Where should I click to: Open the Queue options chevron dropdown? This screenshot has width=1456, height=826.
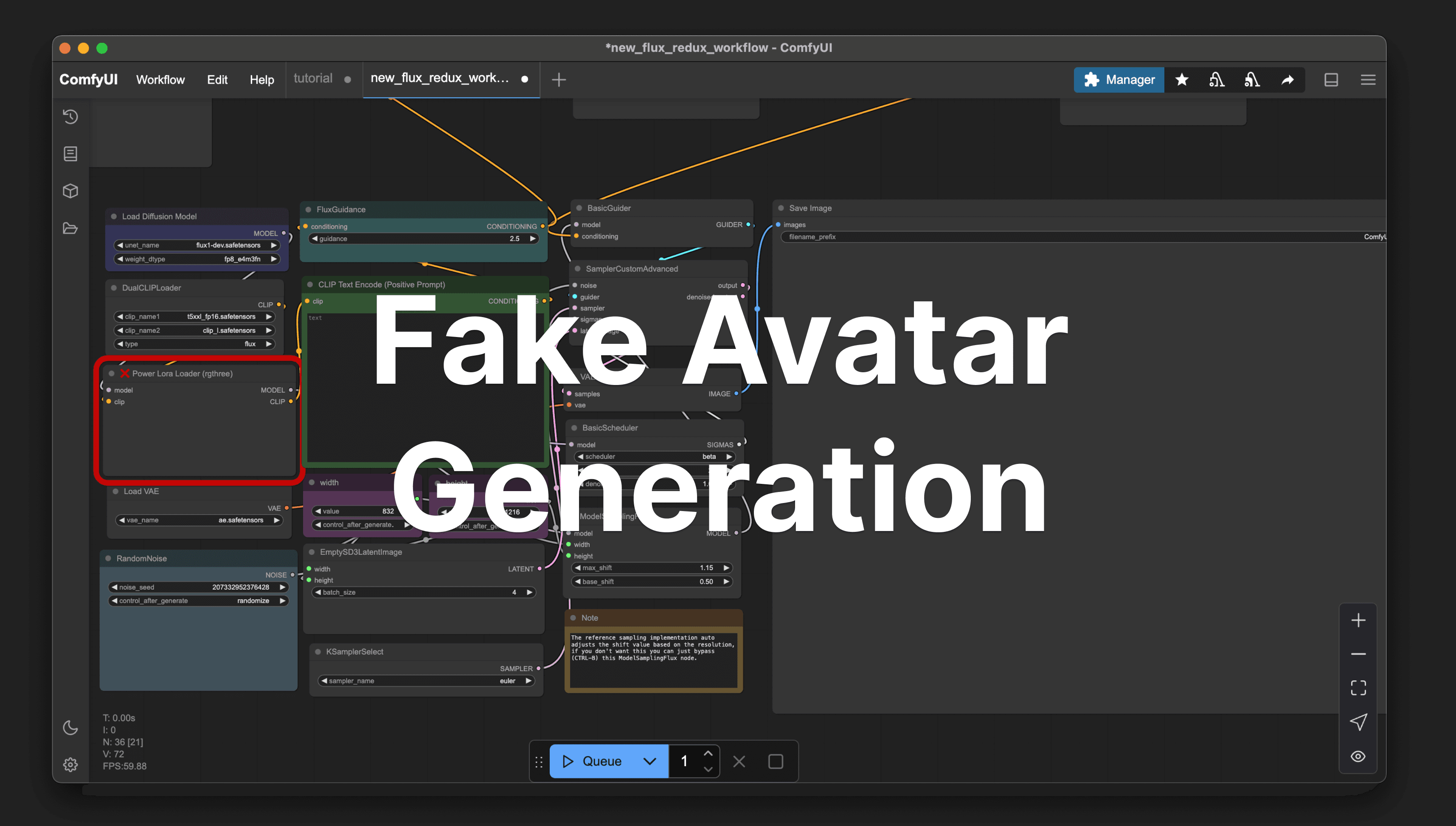[x=650, y=761]
